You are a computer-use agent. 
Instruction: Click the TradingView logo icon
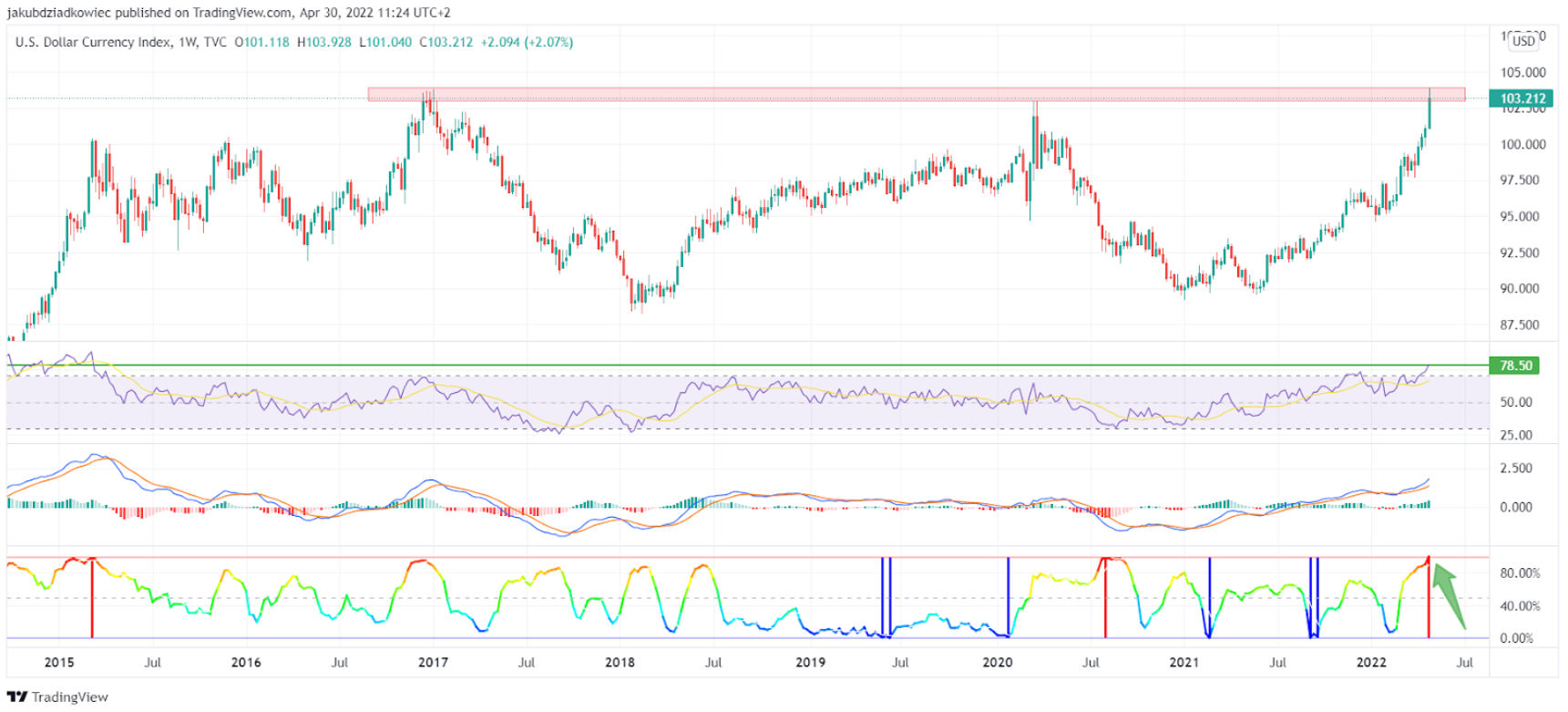pyautogui.click(x=17, y=697)
